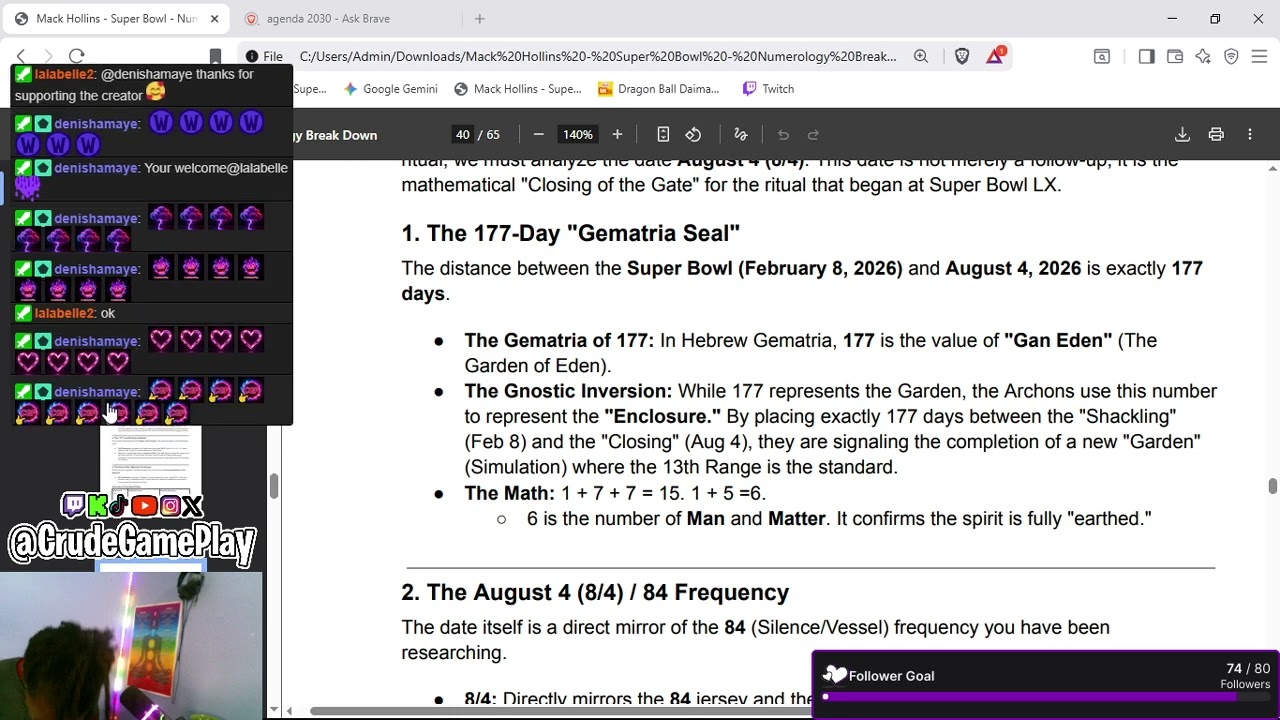Open the address bar zoom magnifier
This screenshot has height=720, width=1280.
click(921, 56)
